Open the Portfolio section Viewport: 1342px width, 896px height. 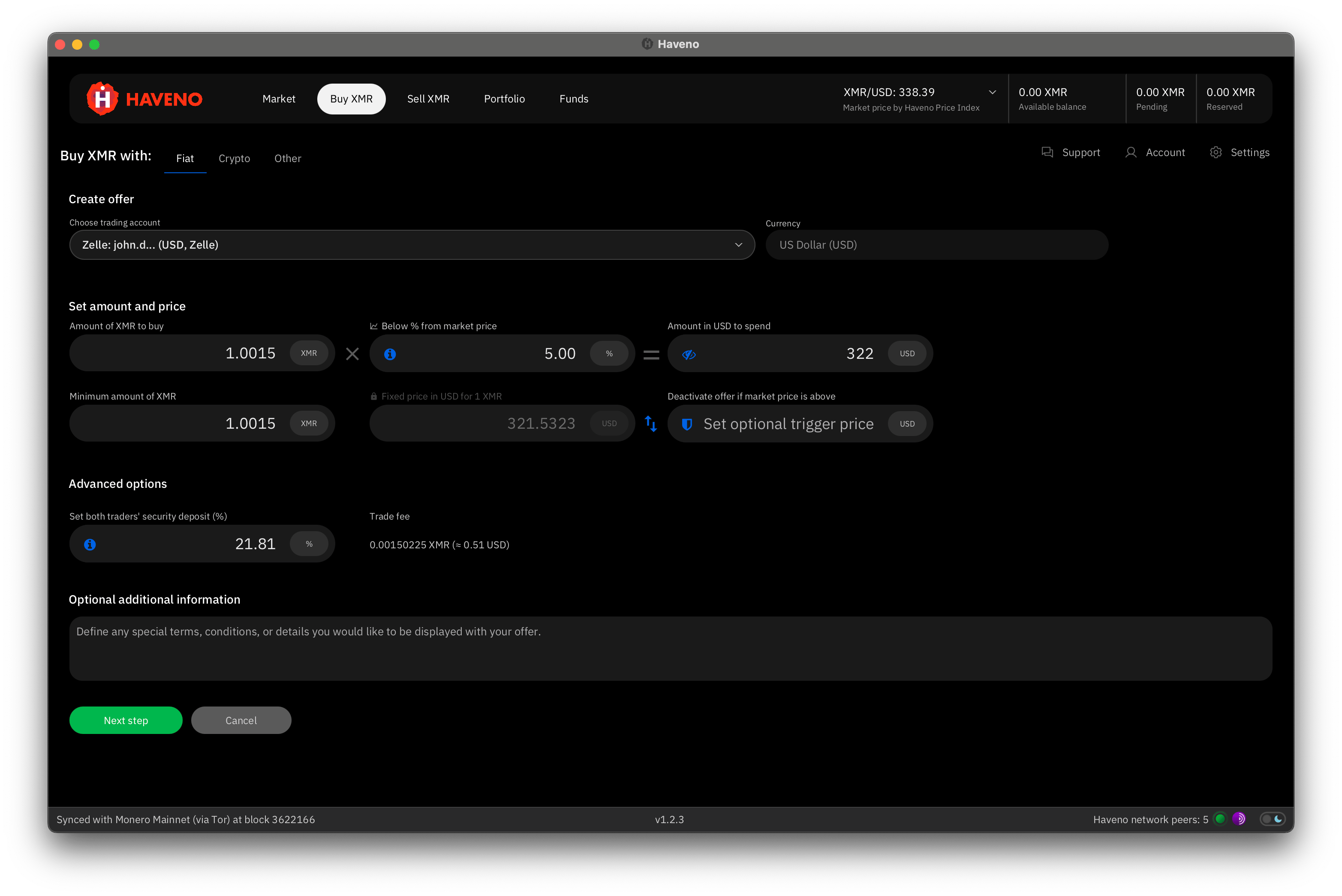coord(504,98)
